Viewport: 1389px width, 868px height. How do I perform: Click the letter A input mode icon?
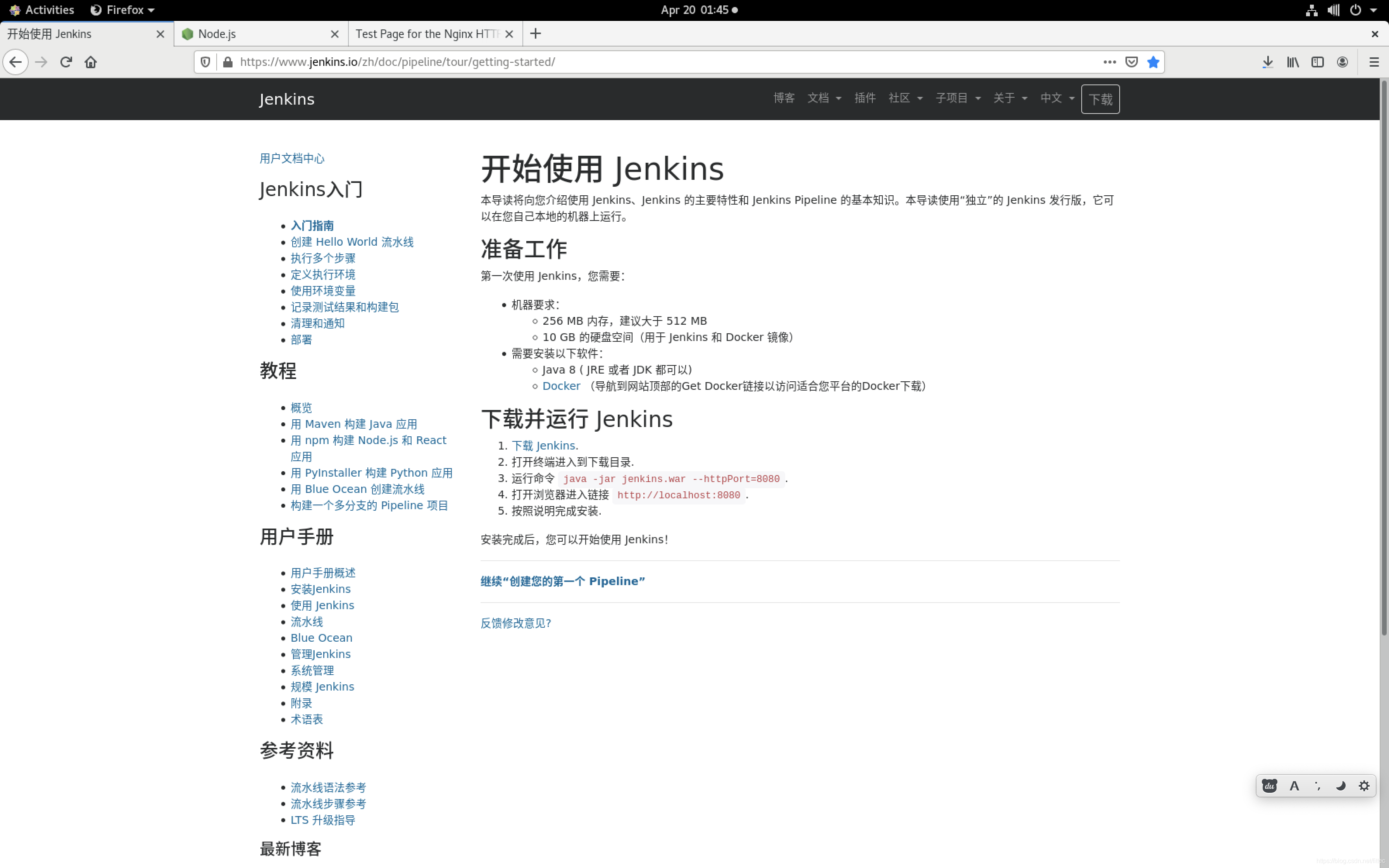(x=1294, y=786)
